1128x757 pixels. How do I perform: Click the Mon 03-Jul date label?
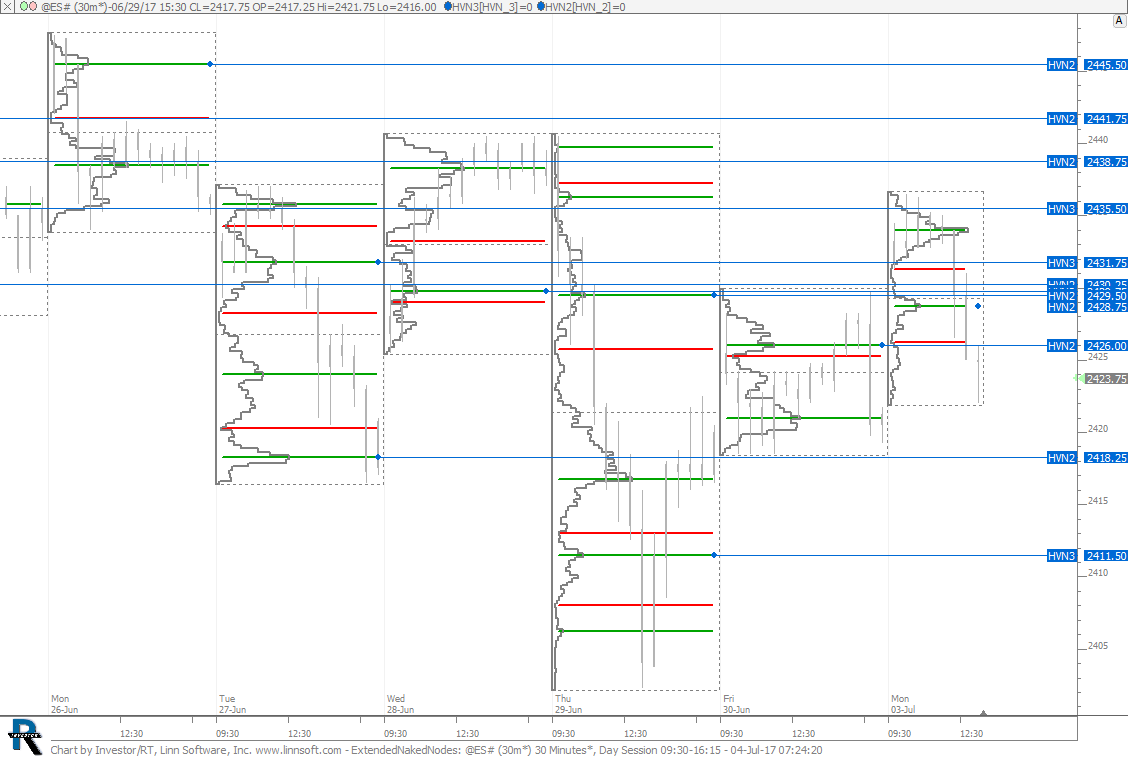coord(902,704)
